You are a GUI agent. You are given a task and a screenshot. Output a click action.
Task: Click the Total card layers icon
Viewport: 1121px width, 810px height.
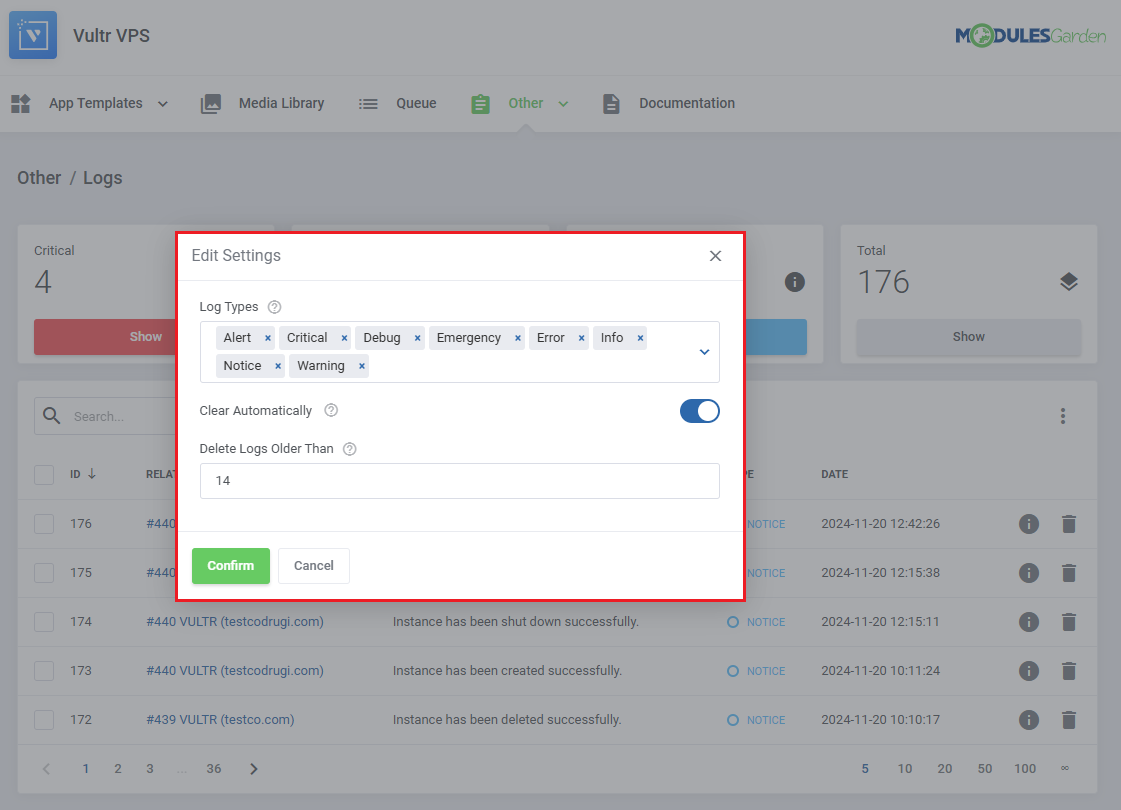(x=1069, y=282)
